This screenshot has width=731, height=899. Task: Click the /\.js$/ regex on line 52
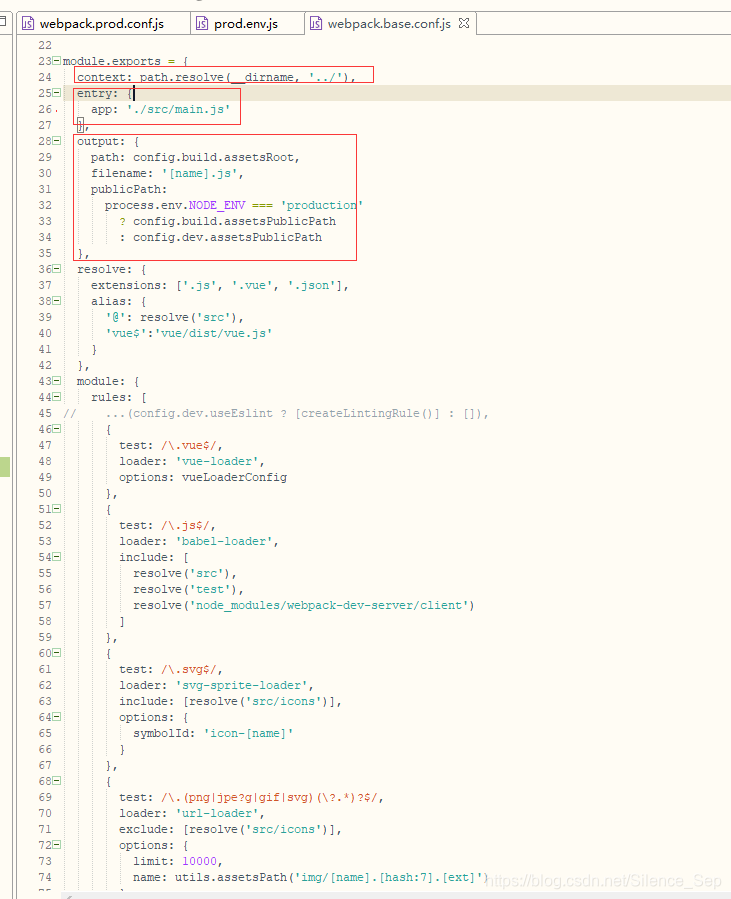tap(185, 525)
